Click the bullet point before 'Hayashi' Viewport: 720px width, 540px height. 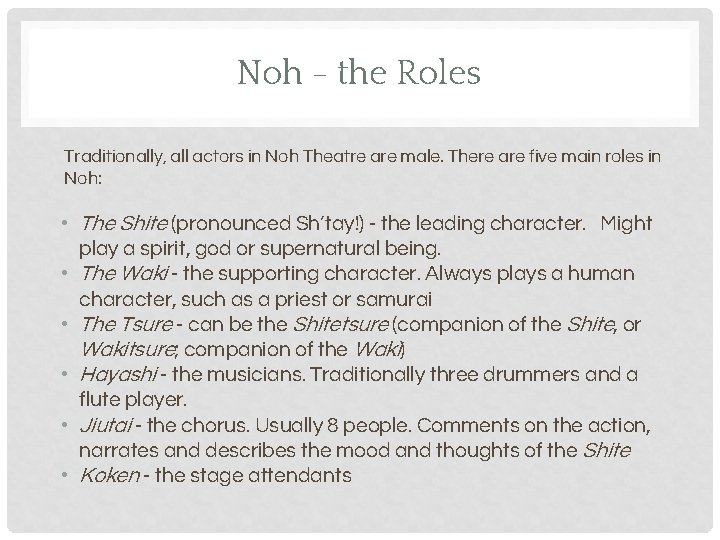66,375
